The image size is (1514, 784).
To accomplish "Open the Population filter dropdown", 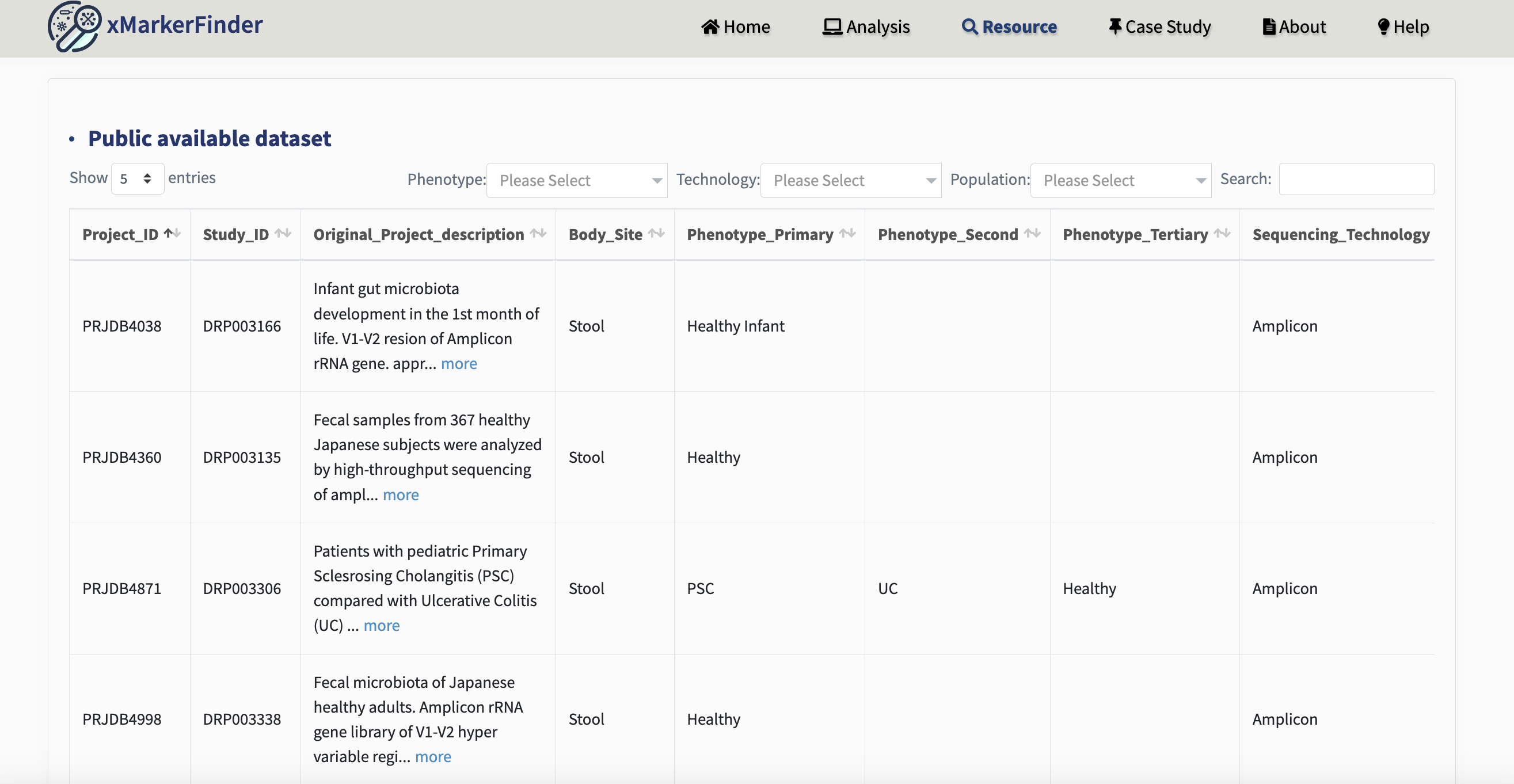I will point(1120,180).
